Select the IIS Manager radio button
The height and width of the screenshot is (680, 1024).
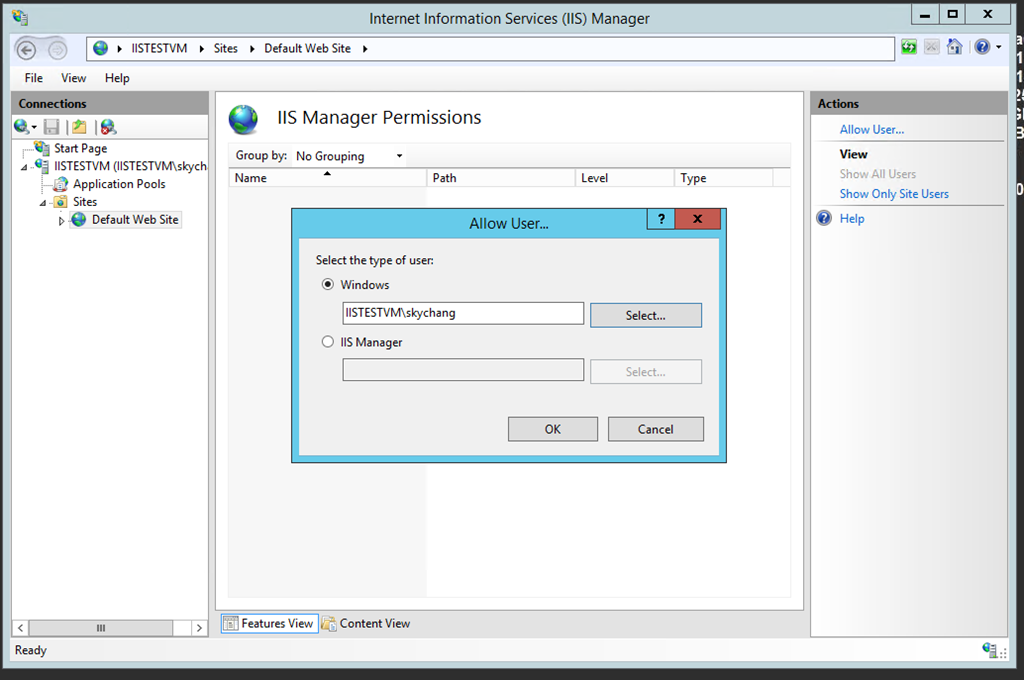[328, 342]
